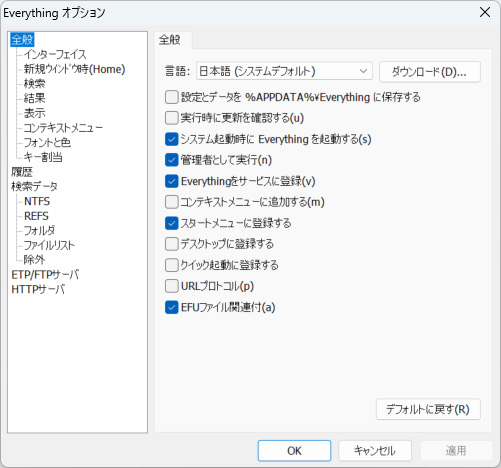Screen dimensions: 501x468
Task: Open the HTTPサーバ settings page
Action: click(x=38, y=289)
